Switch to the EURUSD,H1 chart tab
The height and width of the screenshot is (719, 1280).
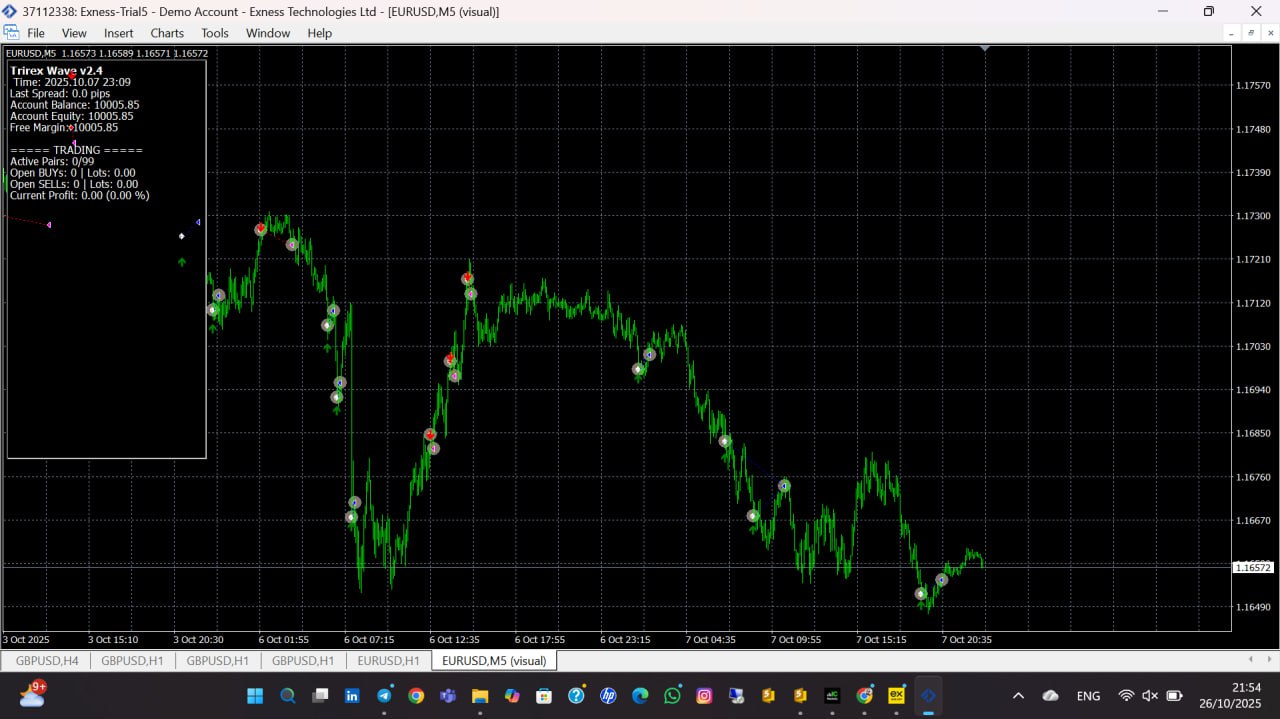click(388, 661)
